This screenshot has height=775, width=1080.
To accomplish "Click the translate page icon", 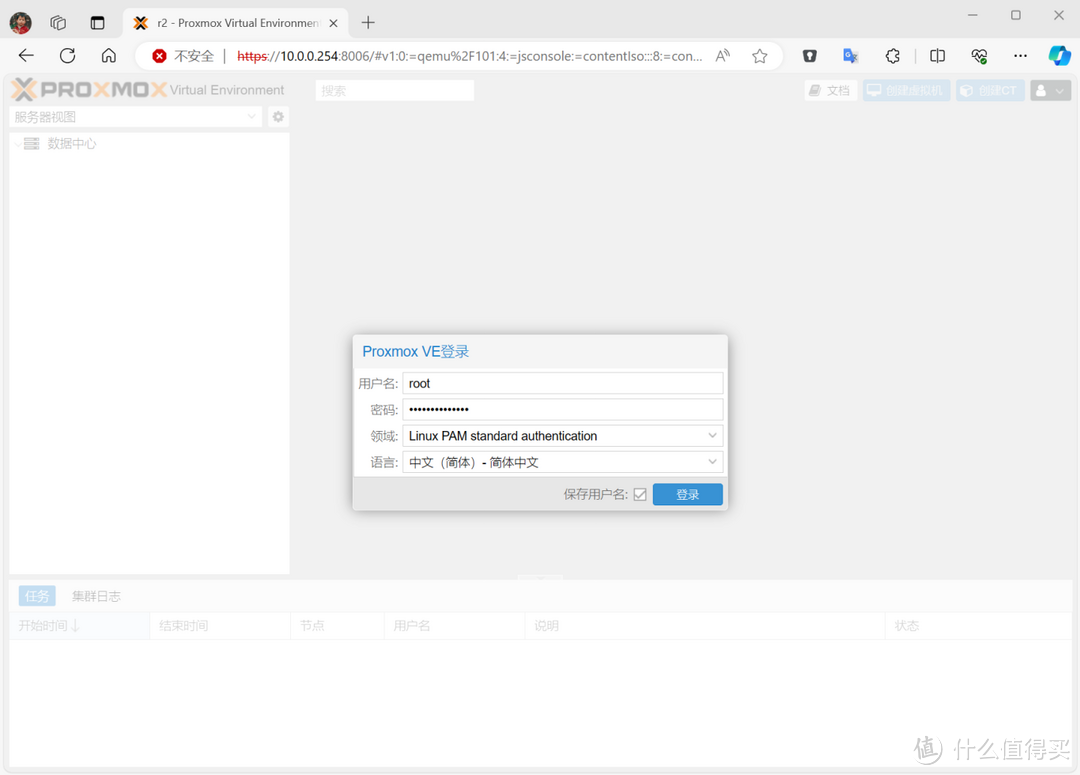I will click(x=850, y=56).
